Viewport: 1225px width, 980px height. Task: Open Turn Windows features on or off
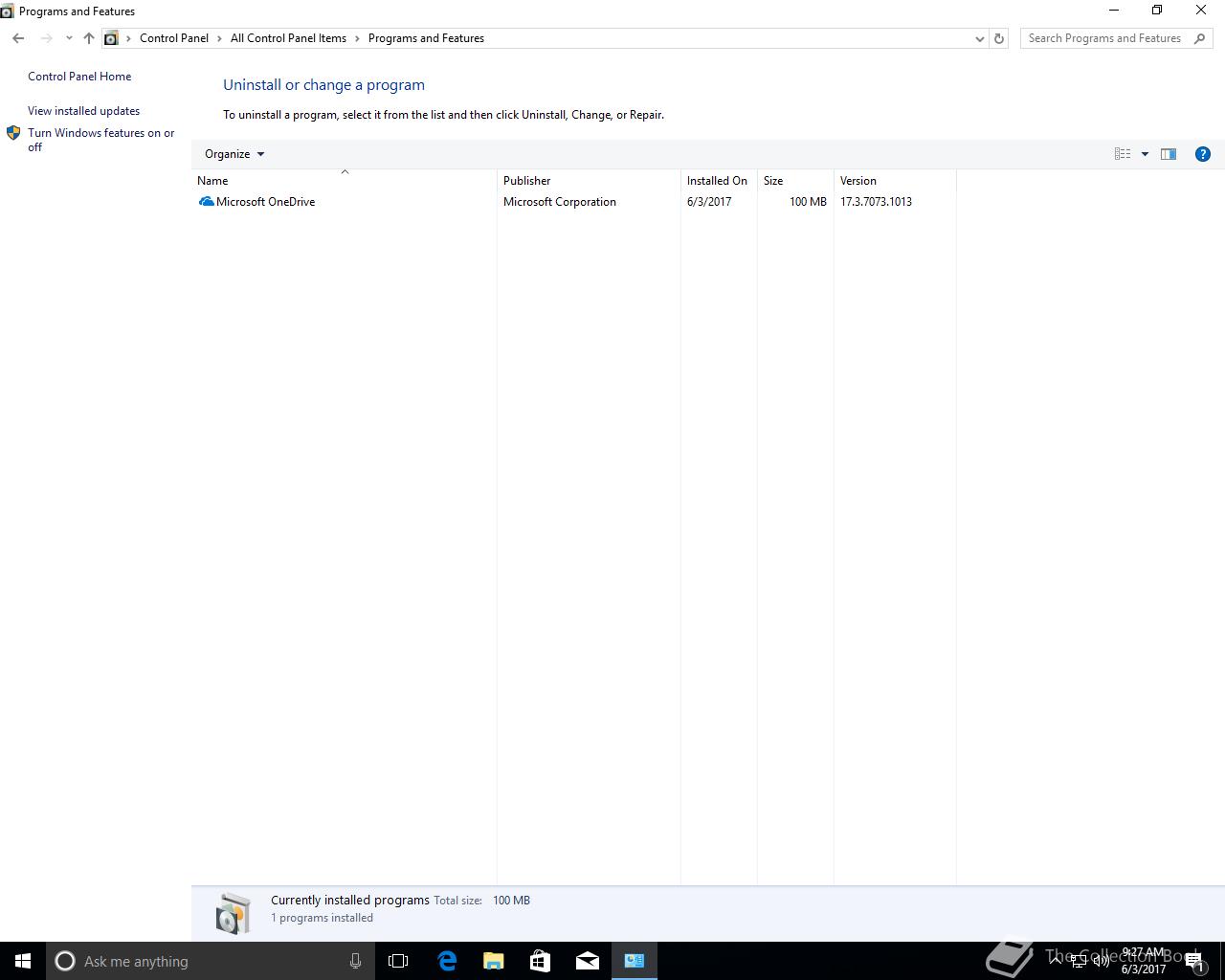tap(100, 140)
